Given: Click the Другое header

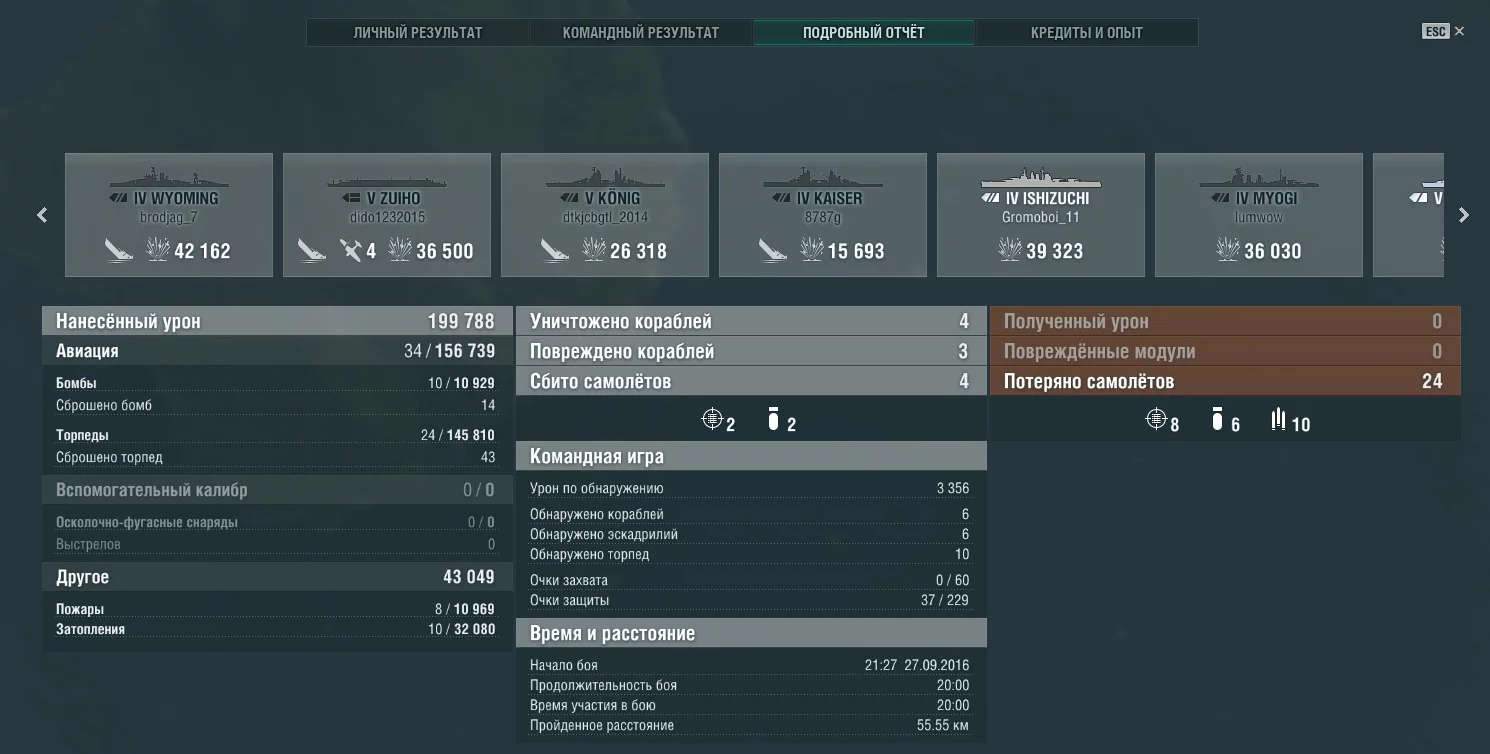Looking at the screenshot, I should (277, 577).
